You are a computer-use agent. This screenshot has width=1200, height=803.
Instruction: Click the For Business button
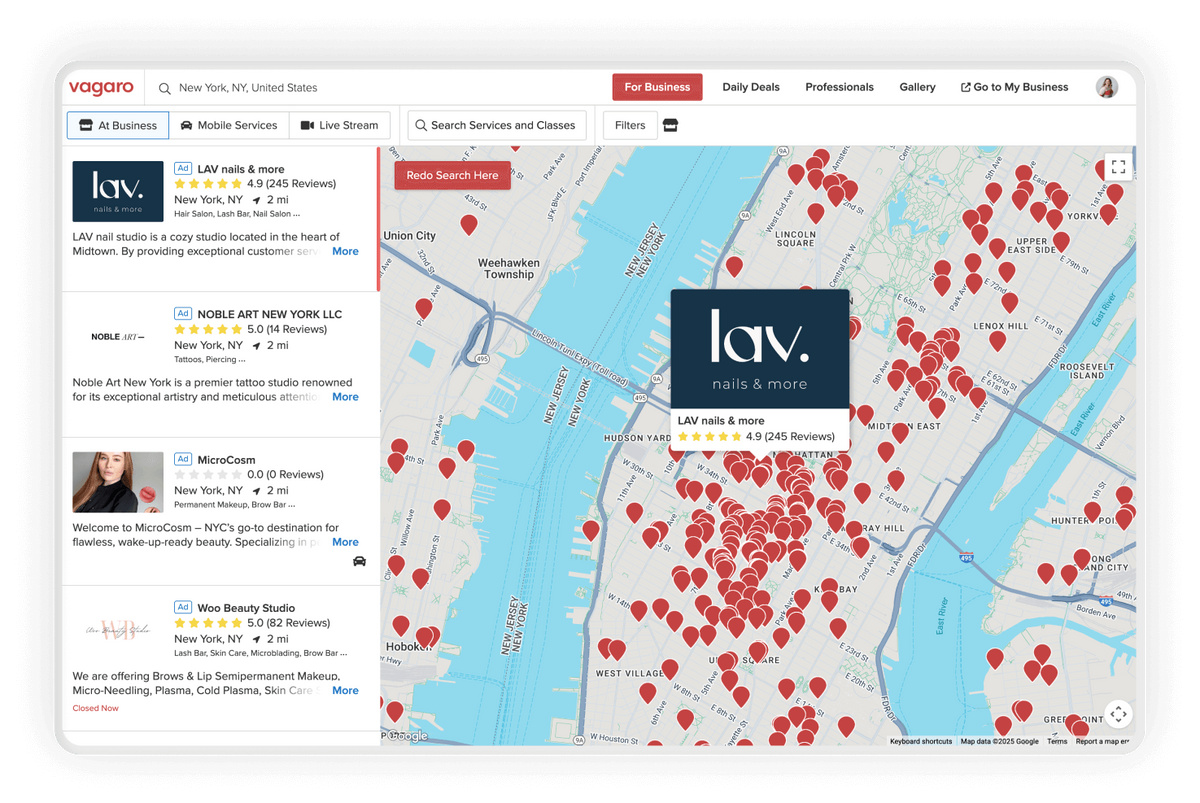[x=657, y=87]
